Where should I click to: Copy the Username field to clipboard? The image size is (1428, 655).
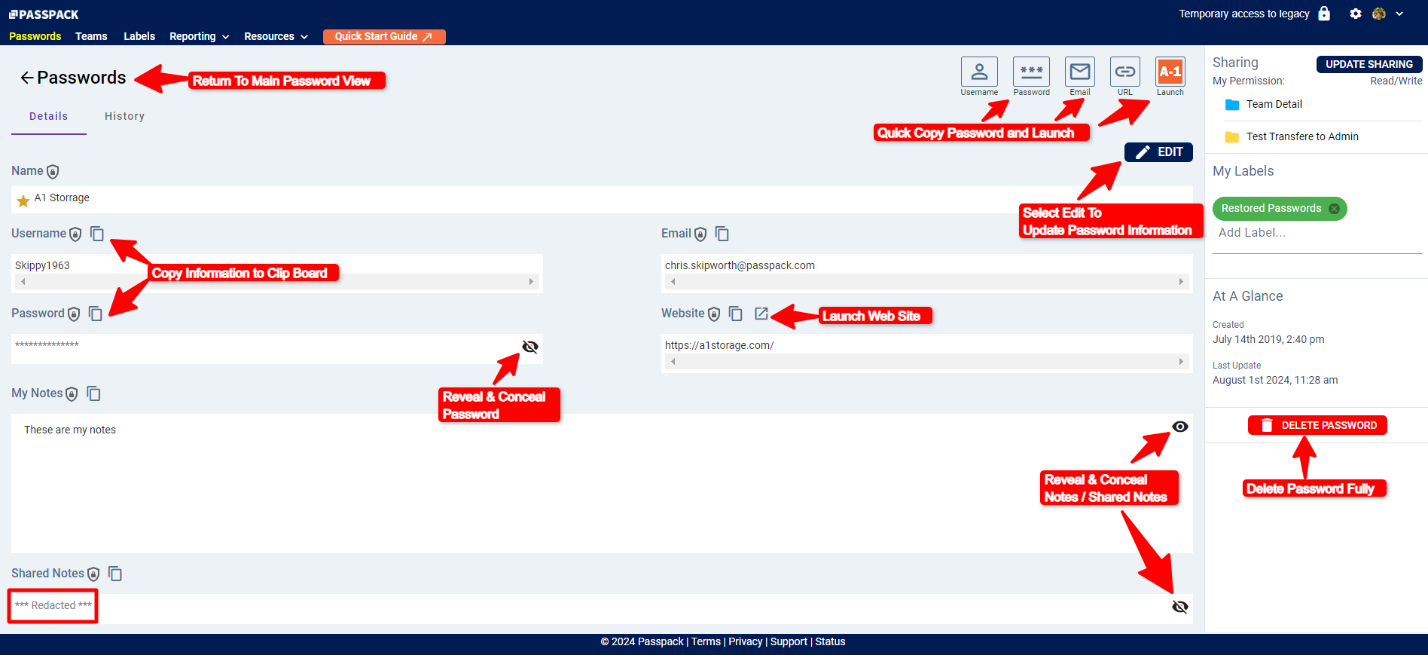pyautogui.click(x=97, y=234)
